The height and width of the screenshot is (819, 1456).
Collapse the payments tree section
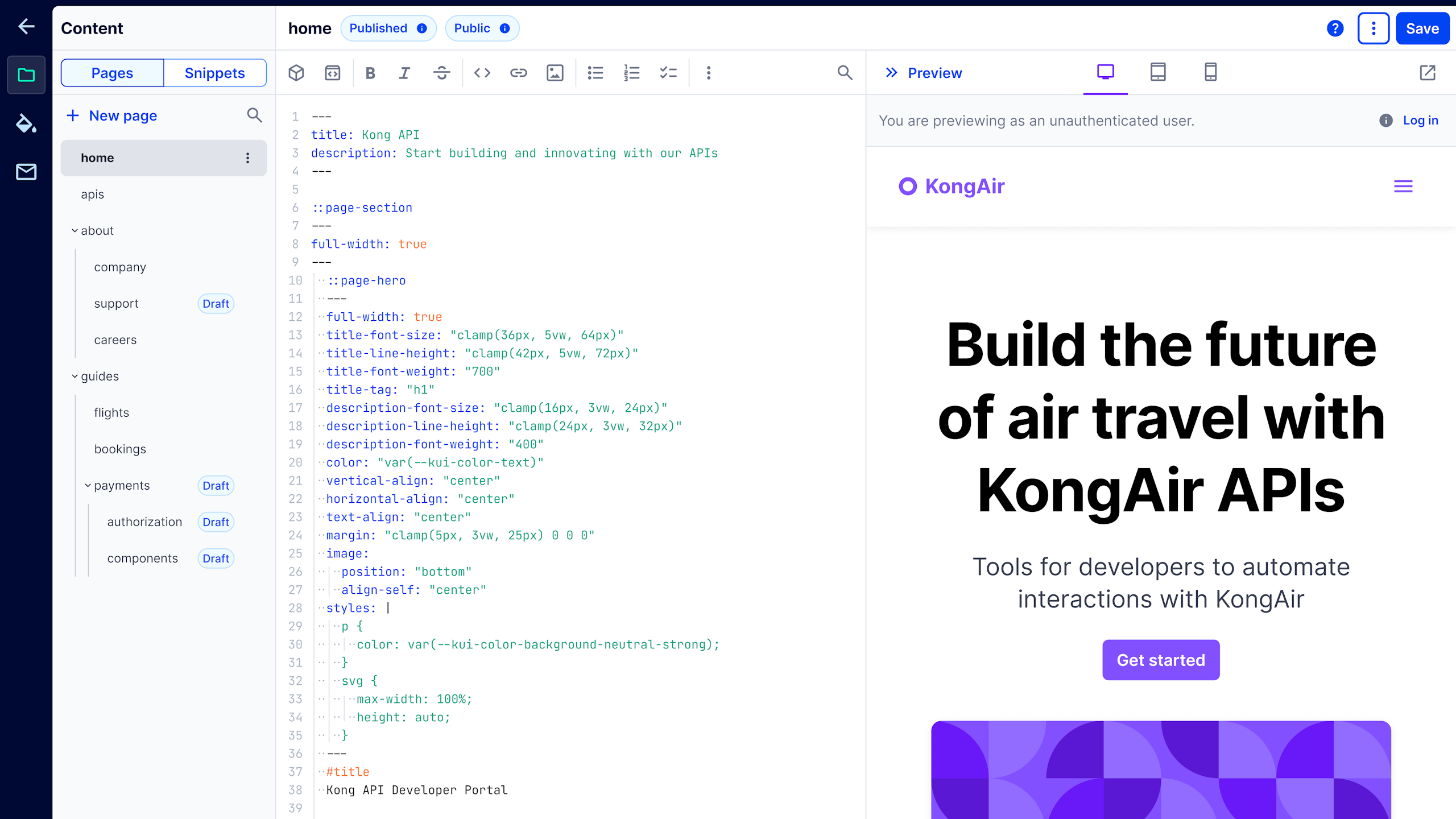(88, 486)
